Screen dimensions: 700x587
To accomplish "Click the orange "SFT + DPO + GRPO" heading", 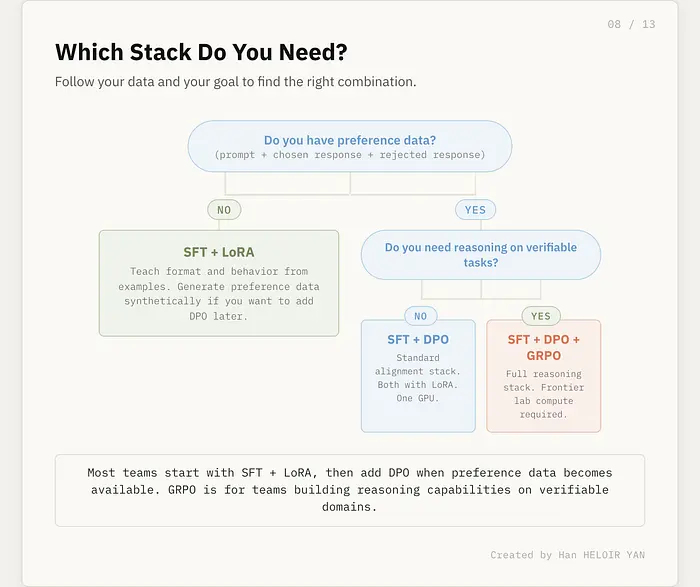I will [x=543, y=347].
